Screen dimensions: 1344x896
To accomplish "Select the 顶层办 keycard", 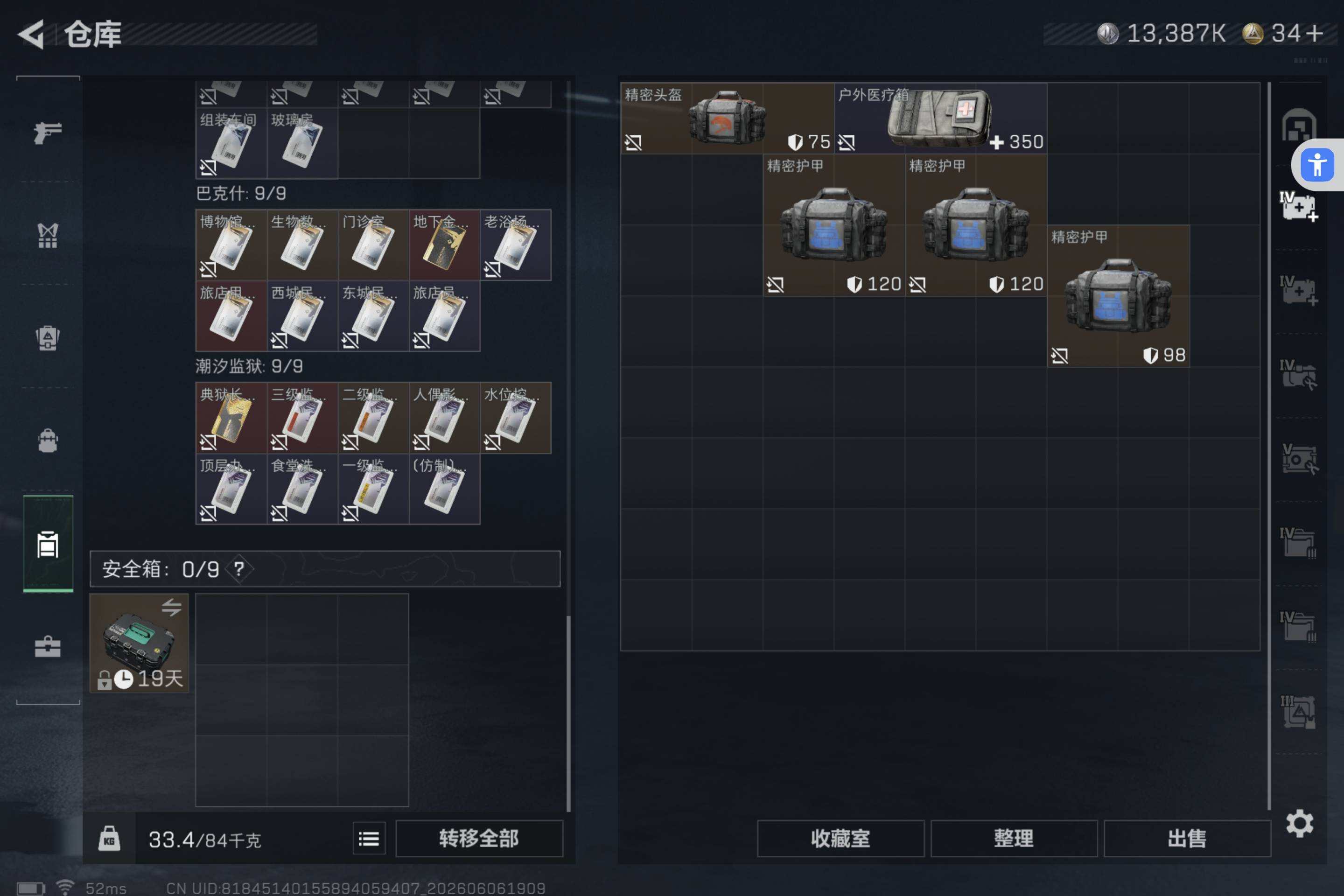I will tap(231, 489).
